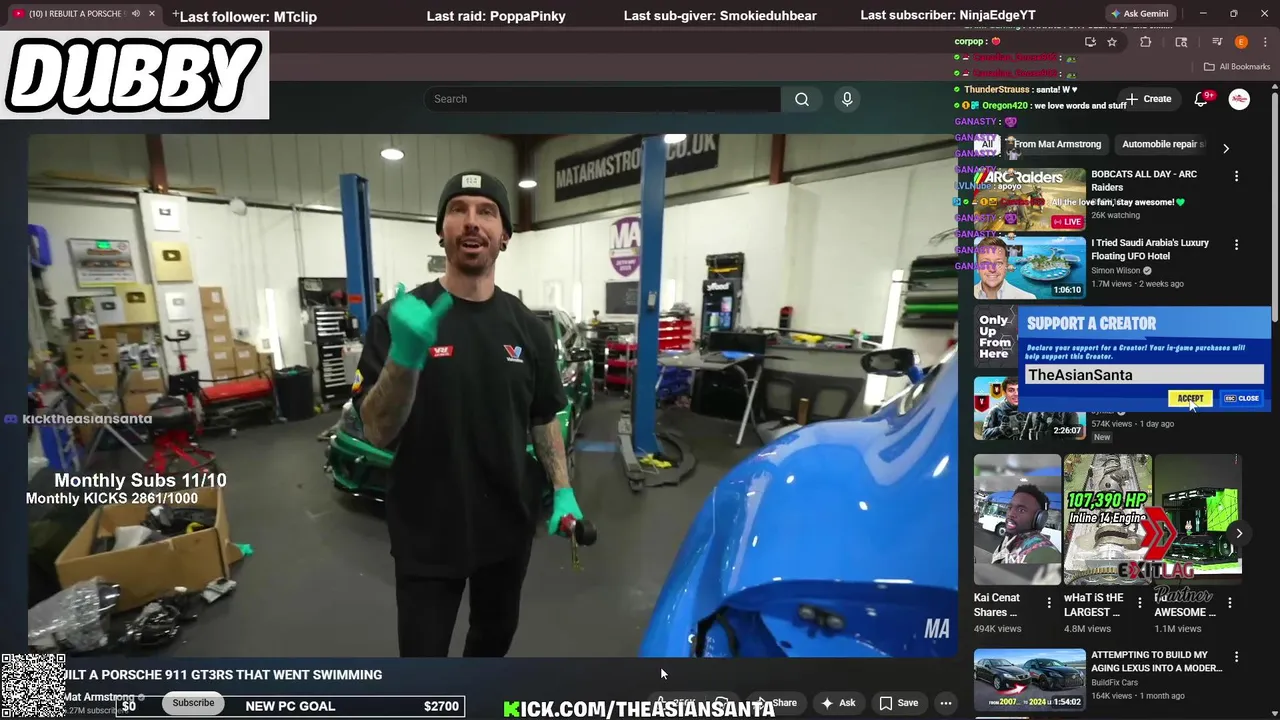Viewport: 1280px width, 720px height.
Task: Activate voice search microphone icon
Action: point(847,99)
